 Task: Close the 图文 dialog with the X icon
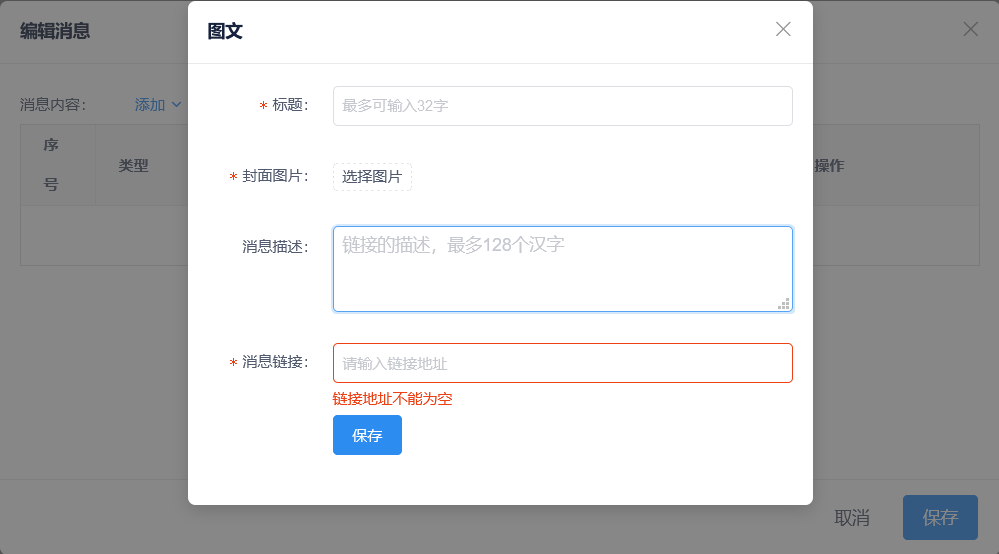point(783,29)
